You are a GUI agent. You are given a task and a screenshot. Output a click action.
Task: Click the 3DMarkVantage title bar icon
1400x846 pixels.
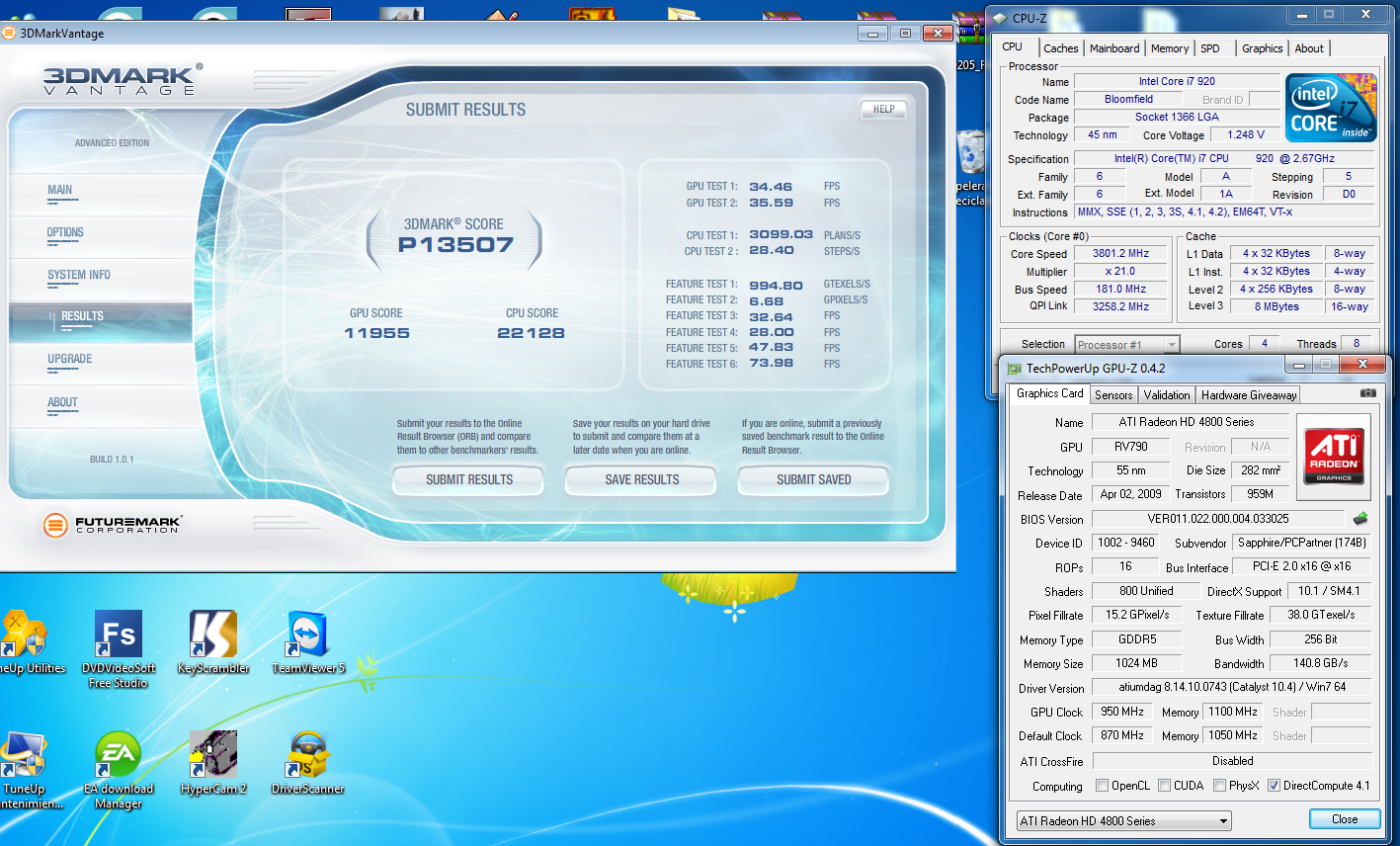pos(9,33)
